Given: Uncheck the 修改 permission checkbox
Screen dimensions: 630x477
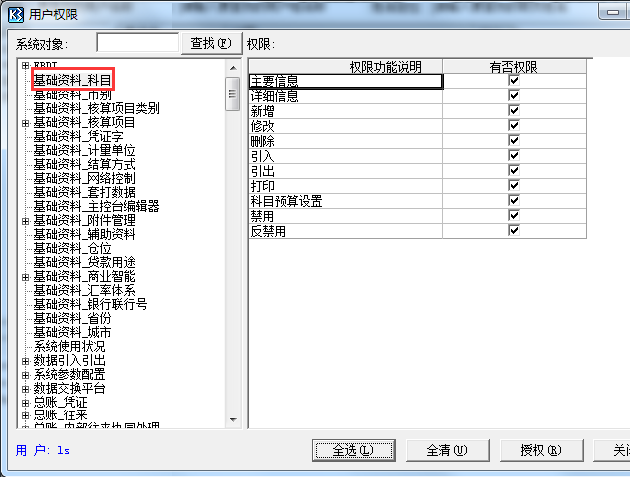Looking at the screenshot, I should pos(514,126).
